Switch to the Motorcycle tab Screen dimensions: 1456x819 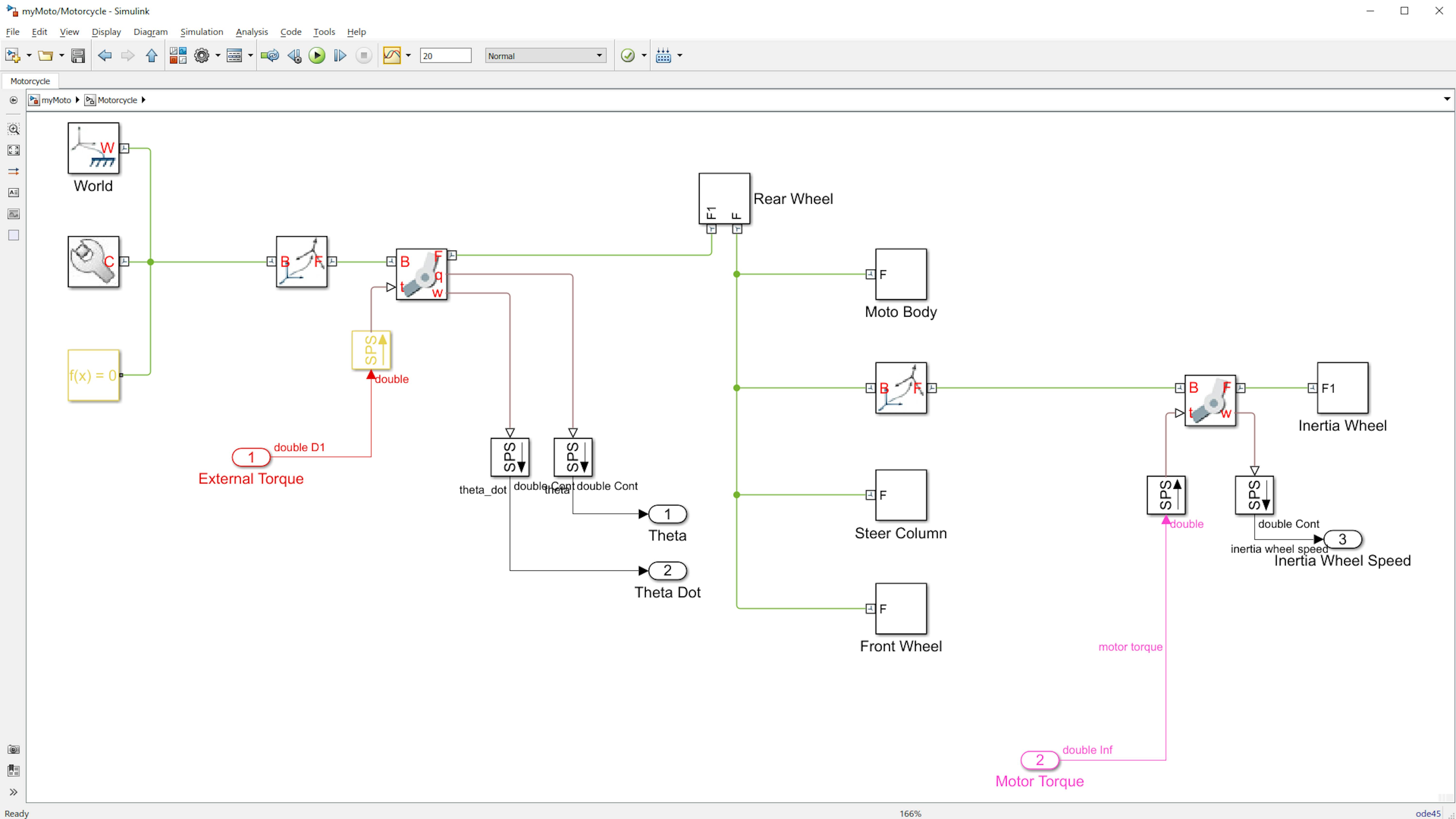point(30,81)
